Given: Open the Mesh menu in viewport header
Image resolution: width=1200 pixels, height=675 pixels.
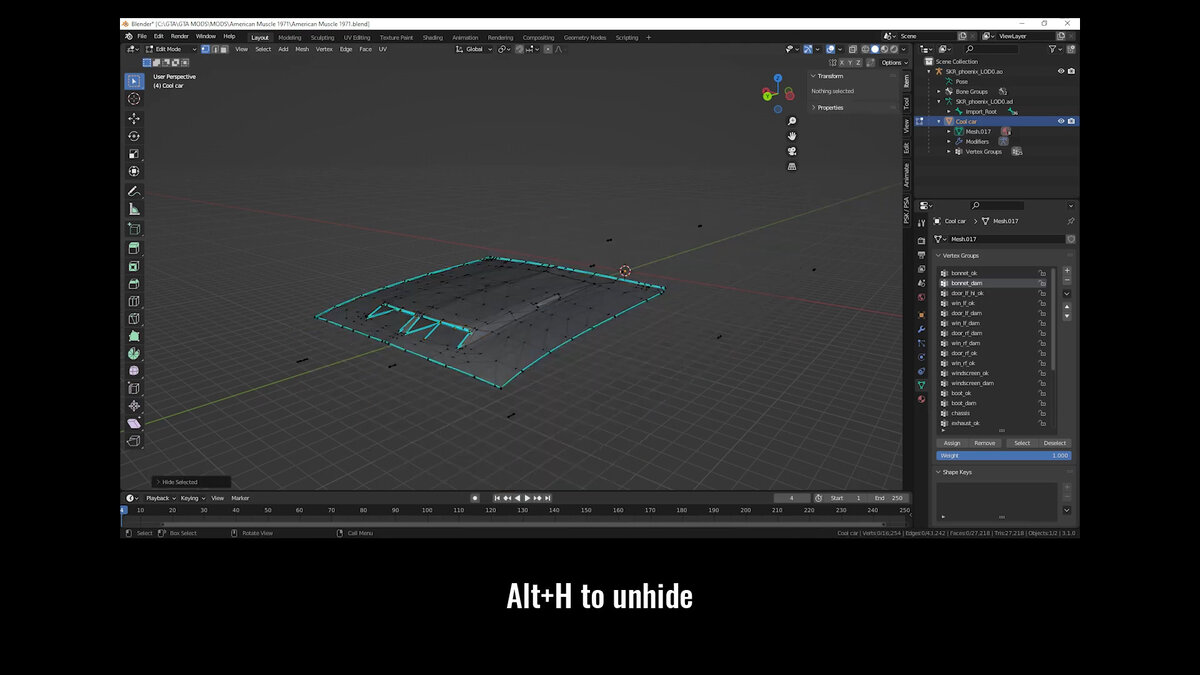Looking at the screenshot, I should point(301,49).
